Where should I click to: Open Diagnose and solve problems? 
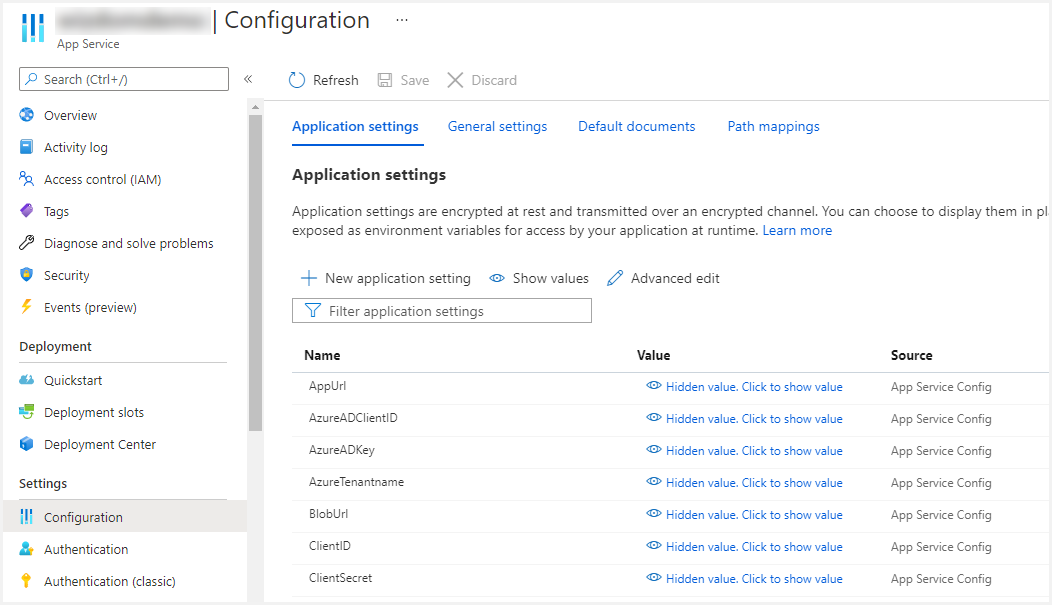coord(128,243)
